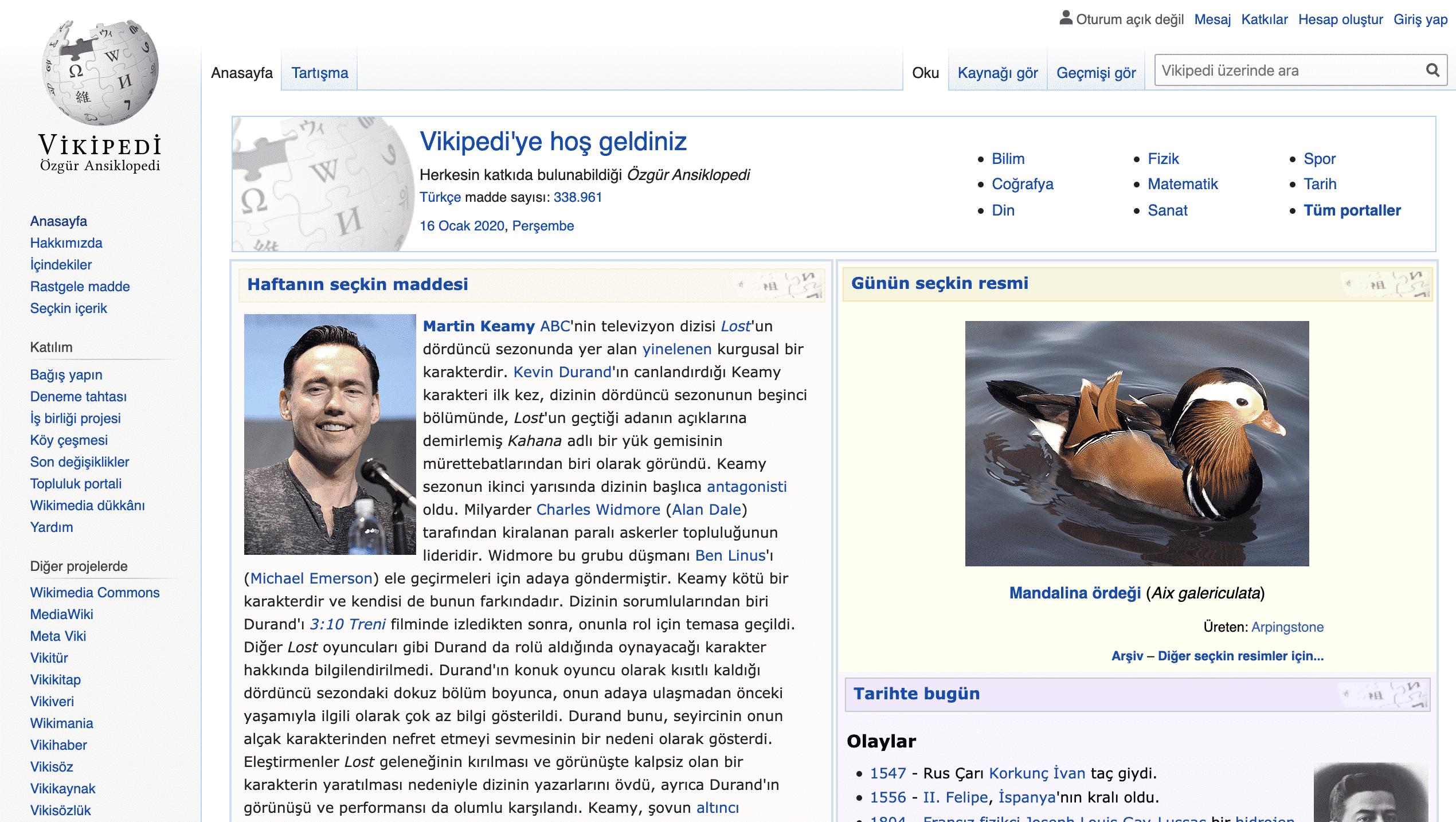Open Wikimedia Commons from sidebar
Viewport: 1456px width, 822px height.
(95, 593)
